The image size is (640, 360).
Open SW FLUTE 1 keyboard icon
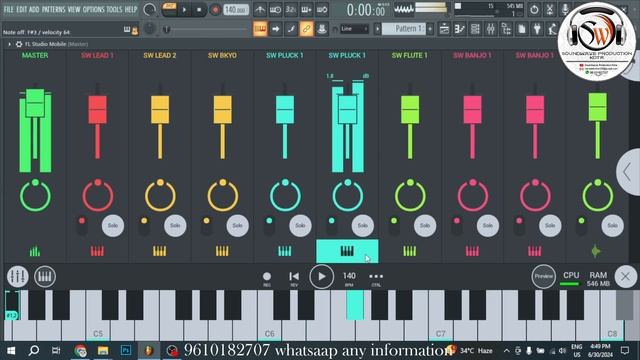tap(410, 251)
